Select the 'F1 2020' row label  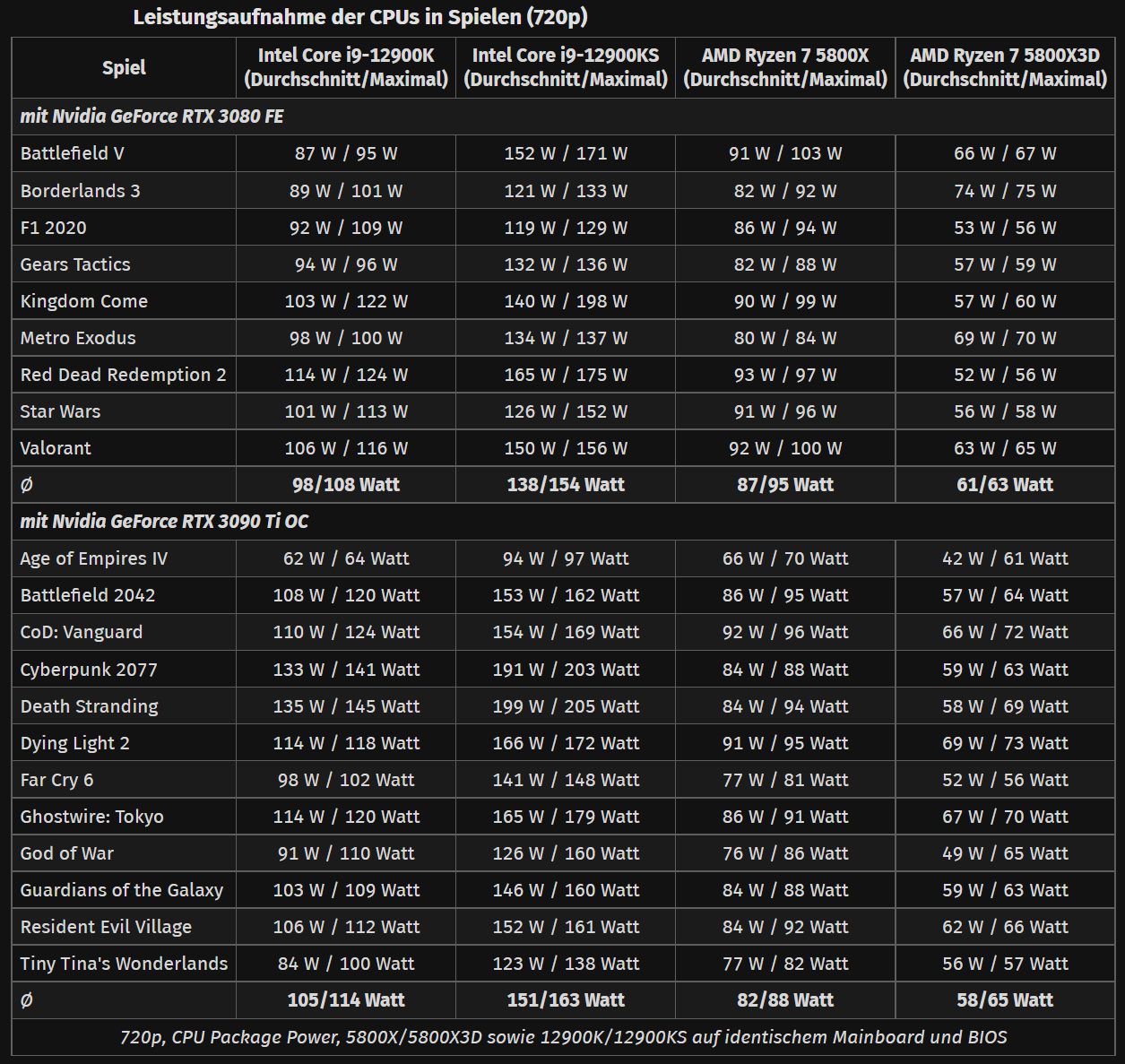coord(54,228)
